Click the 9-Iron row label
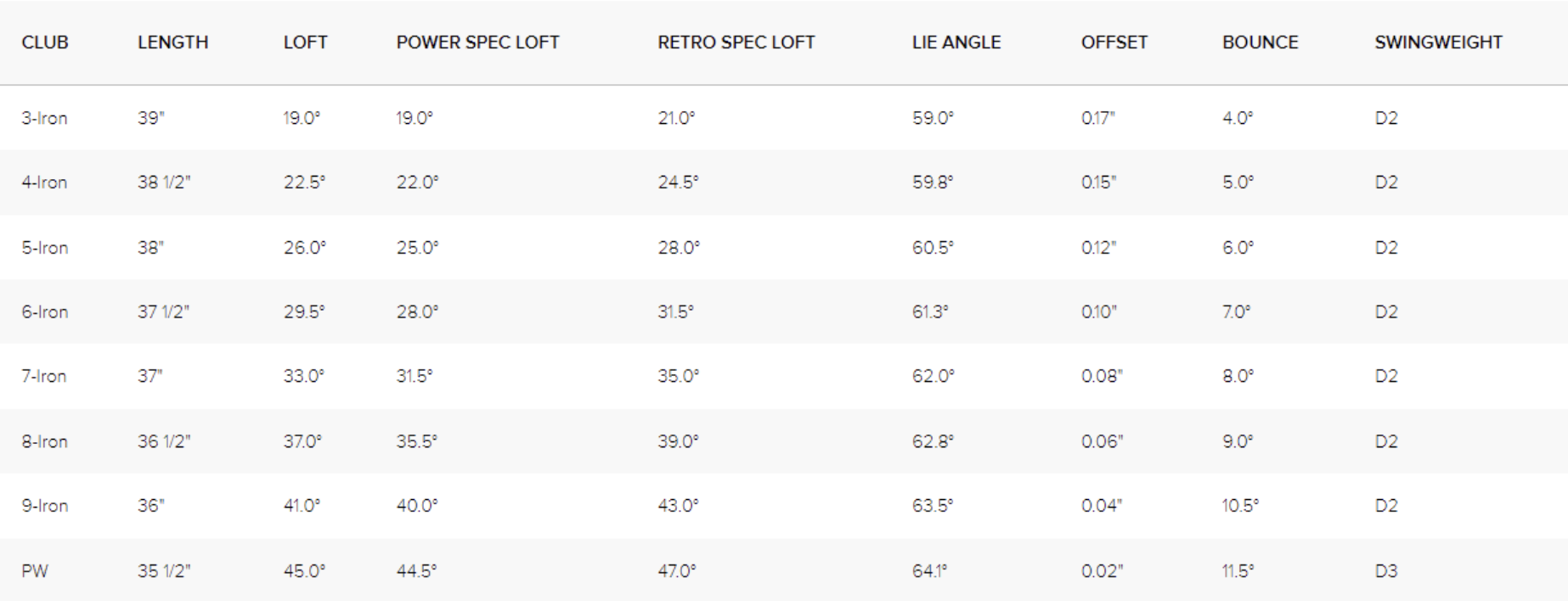 44,506
